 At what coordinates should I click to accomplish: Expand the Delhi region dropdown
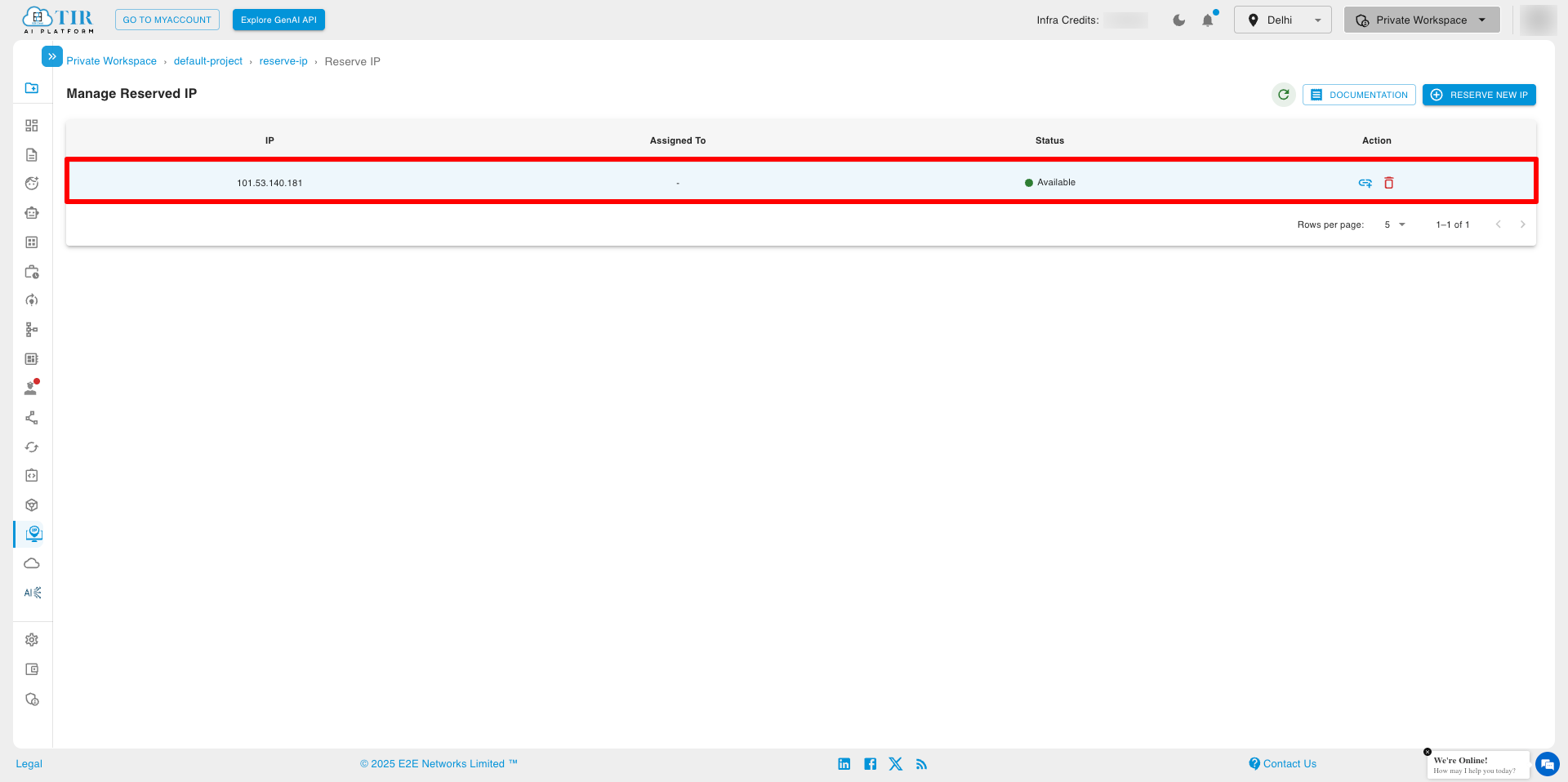tap(1282, 20)
